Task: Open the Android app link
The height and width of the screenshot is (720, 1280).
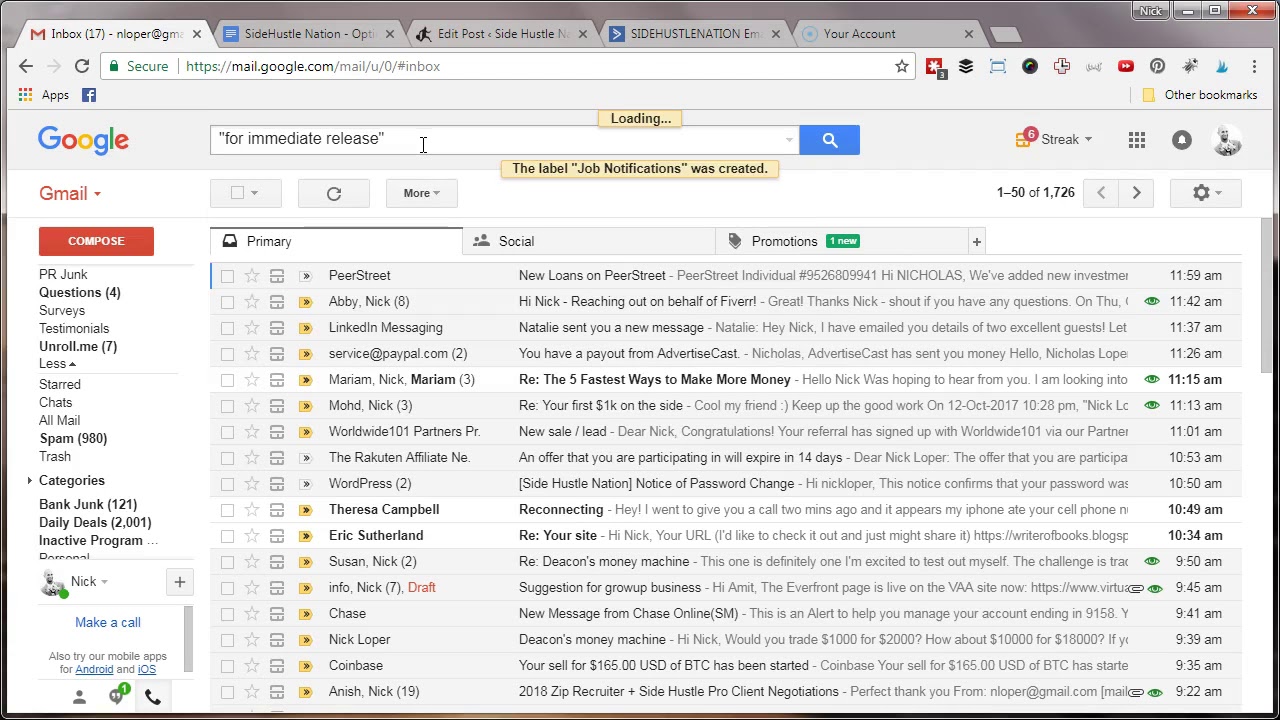Action: tap(94, 669)
